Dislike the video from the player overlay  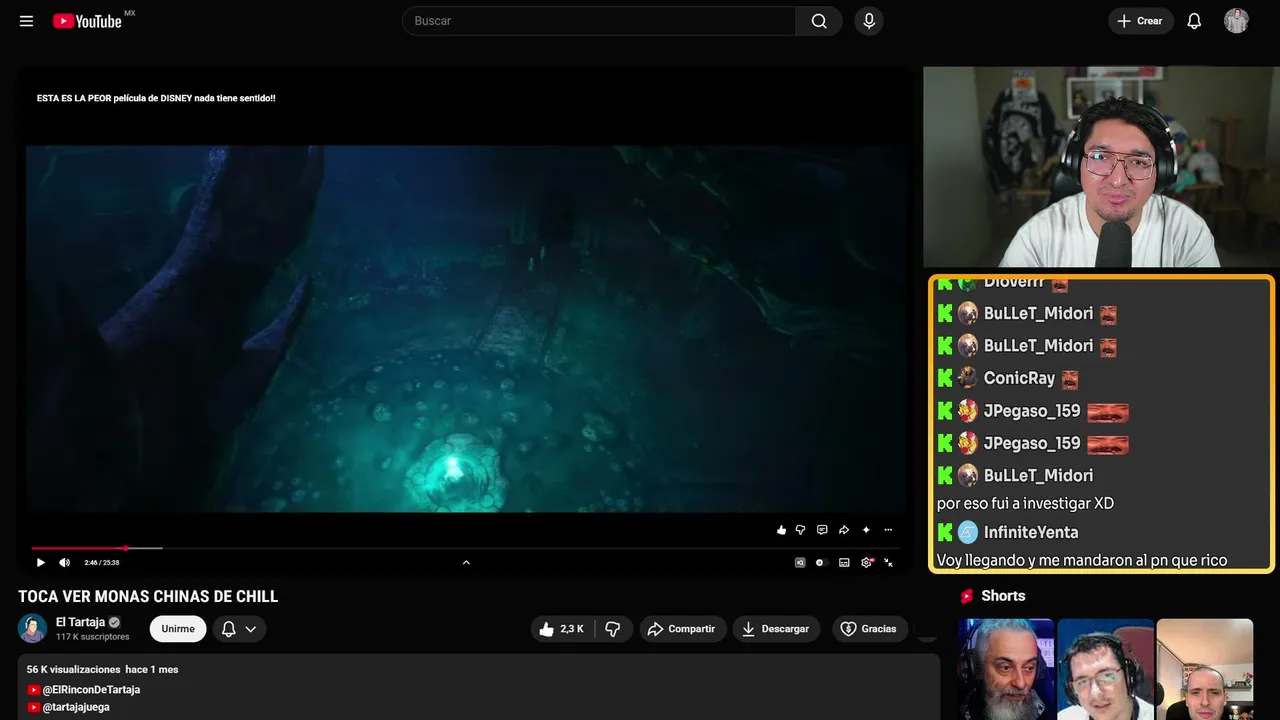tap(800, 530)
